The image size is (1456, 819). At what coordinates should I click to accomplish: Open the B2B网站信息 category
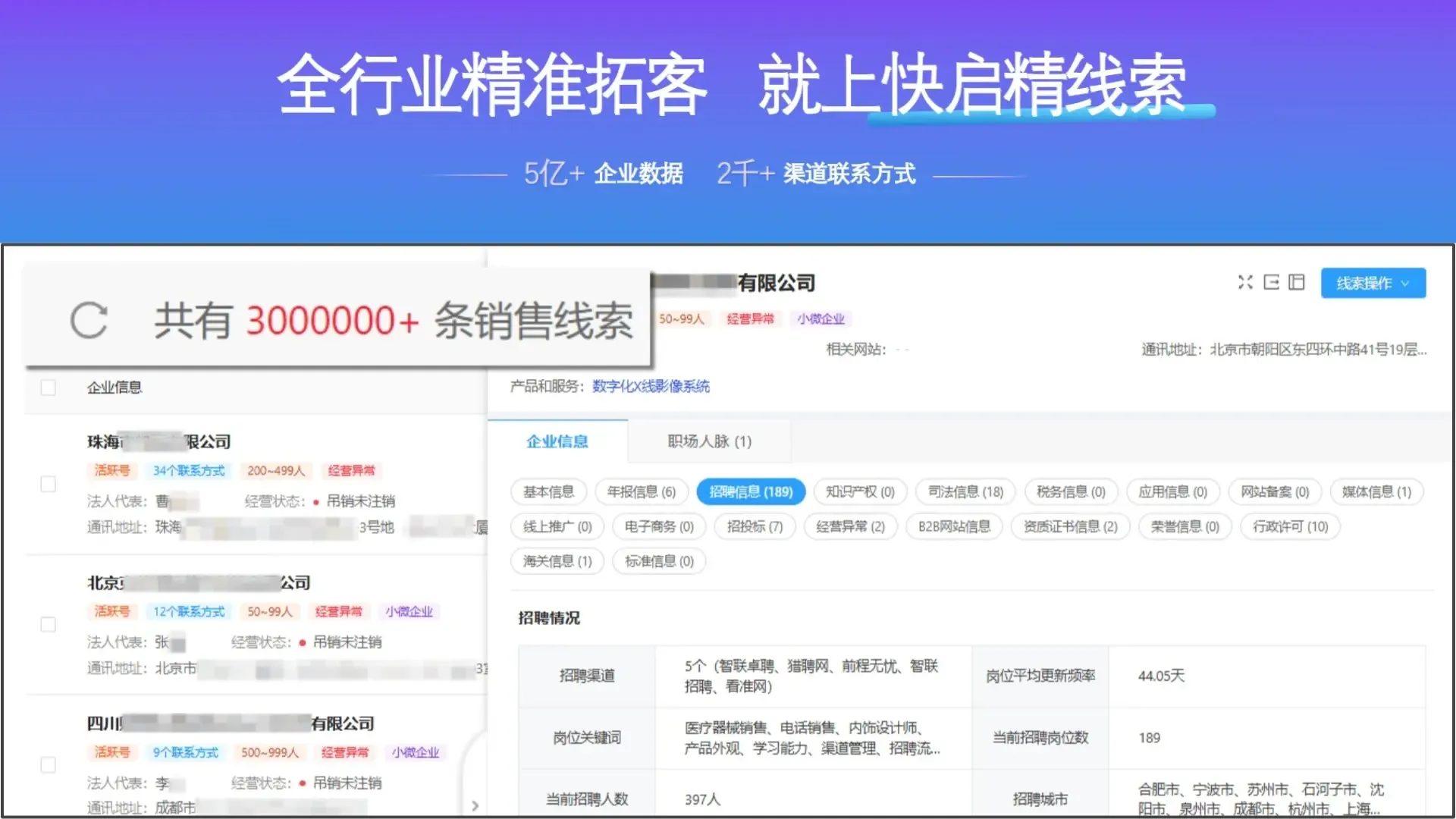954,526
